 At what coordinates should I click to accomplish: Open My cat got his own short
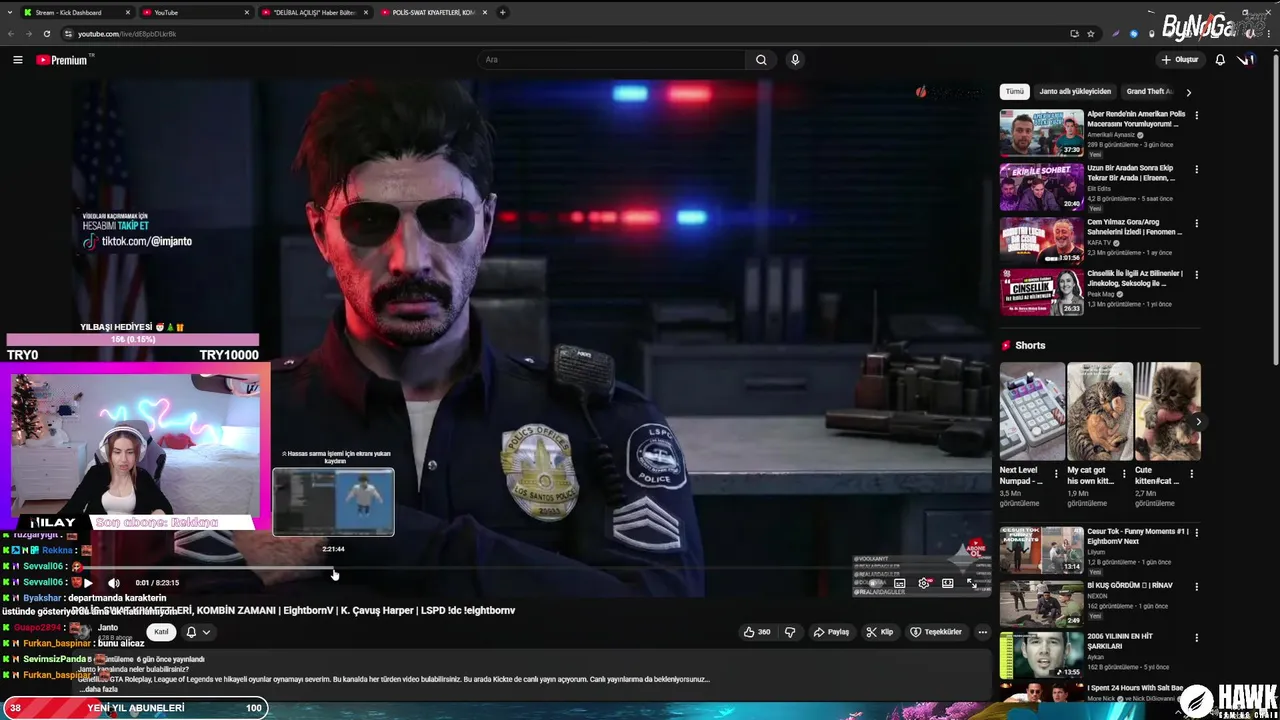1099,411
